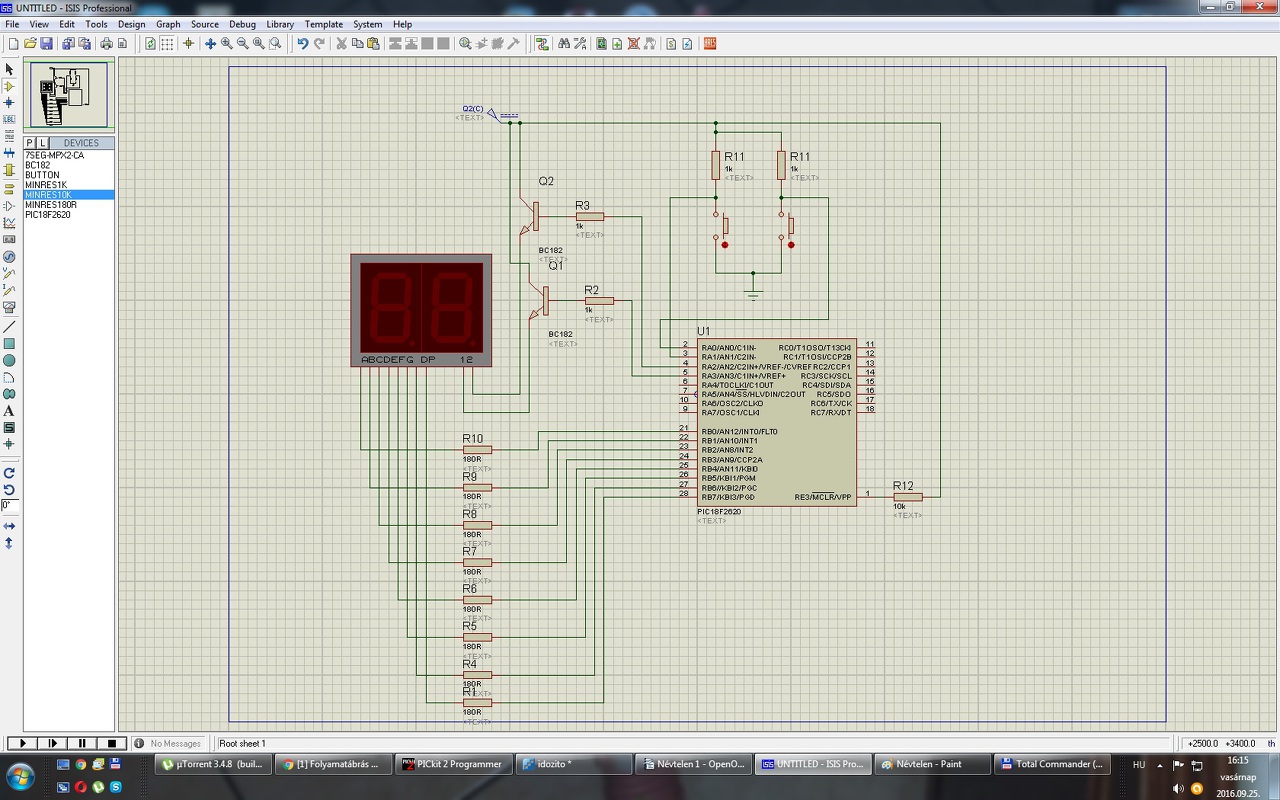Start the simulation with Play button
Image resolution: width=1280 pixels, height=800 pixels.
pyautogui.click(x=23, y=743)
